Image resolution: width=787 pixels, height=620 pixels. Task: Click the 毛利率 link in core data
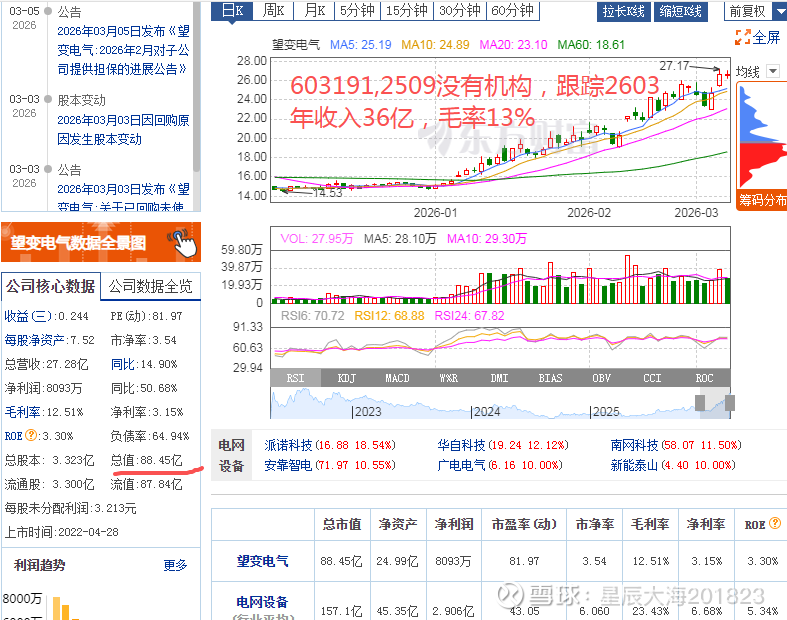click(x=22, y=412)
